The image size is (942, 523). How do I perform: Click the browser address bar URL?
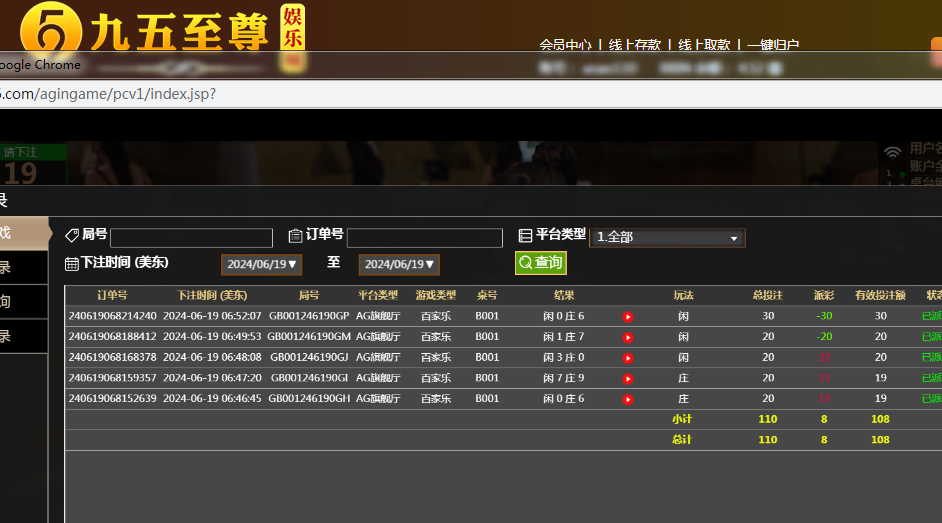coord(108,94)
